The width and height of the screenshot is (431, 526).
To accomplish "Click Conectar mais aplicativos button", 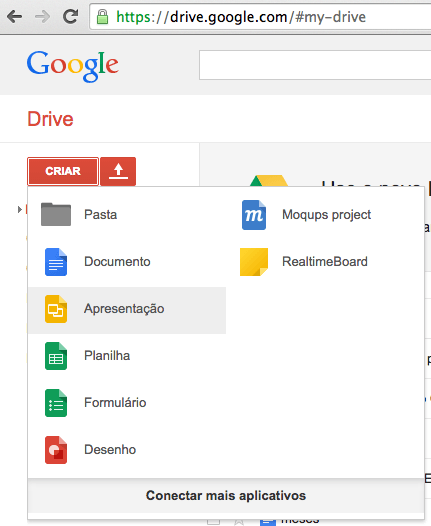I will (226, 495).
